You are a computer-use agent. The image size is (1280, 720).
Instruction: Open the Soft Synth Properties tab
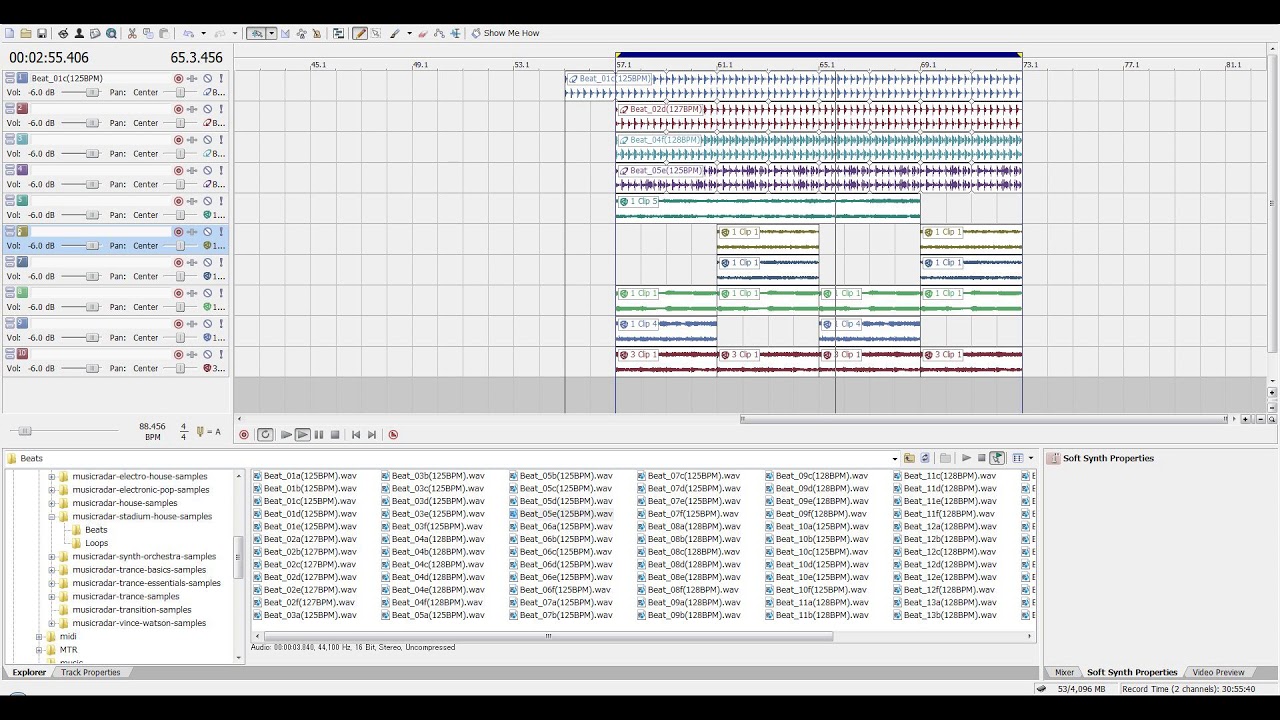click(1131, 672)
